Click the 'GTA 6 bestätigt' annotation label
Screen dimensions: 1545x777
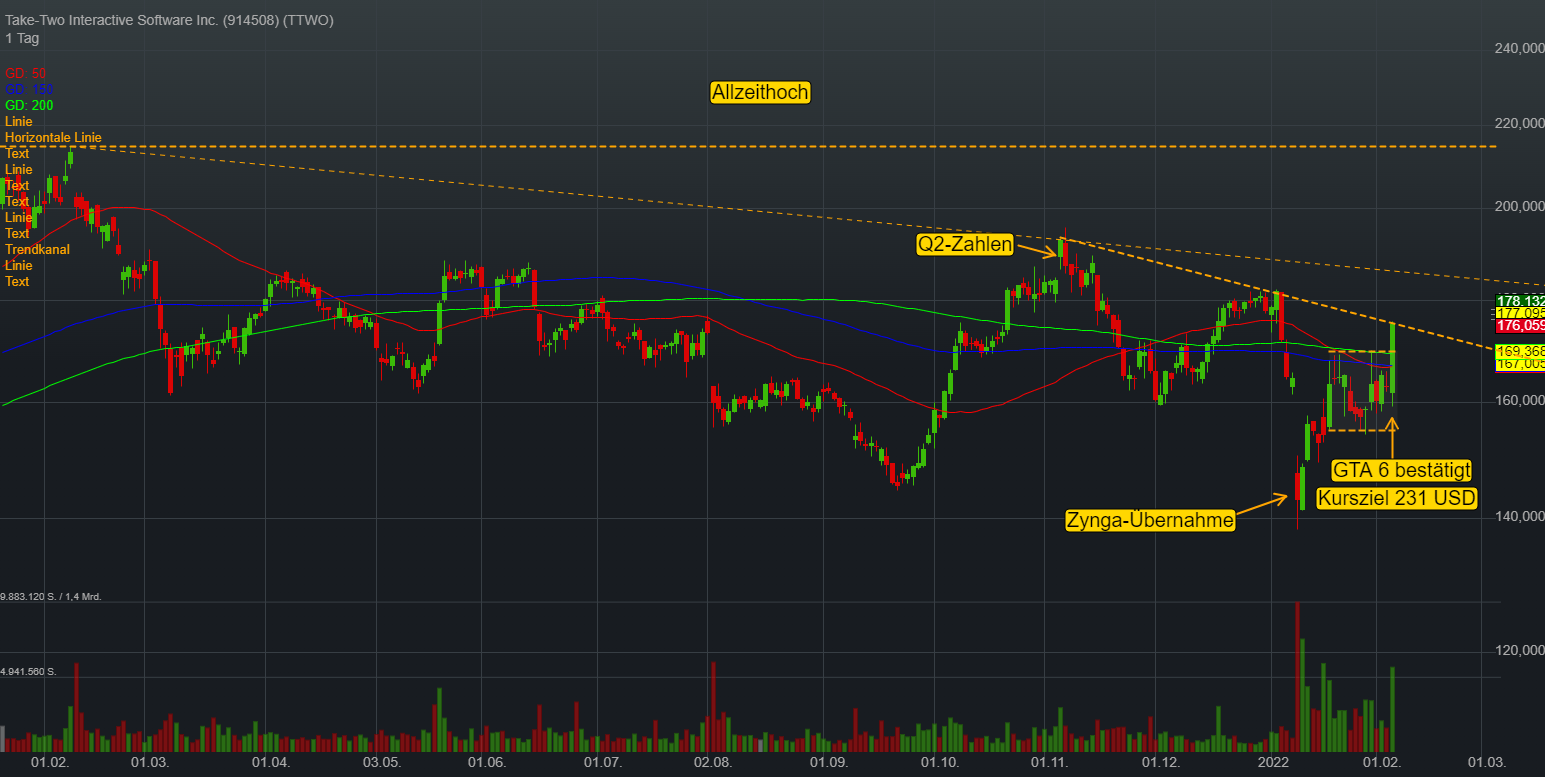pyautogui.click(x=1402, y=470)
